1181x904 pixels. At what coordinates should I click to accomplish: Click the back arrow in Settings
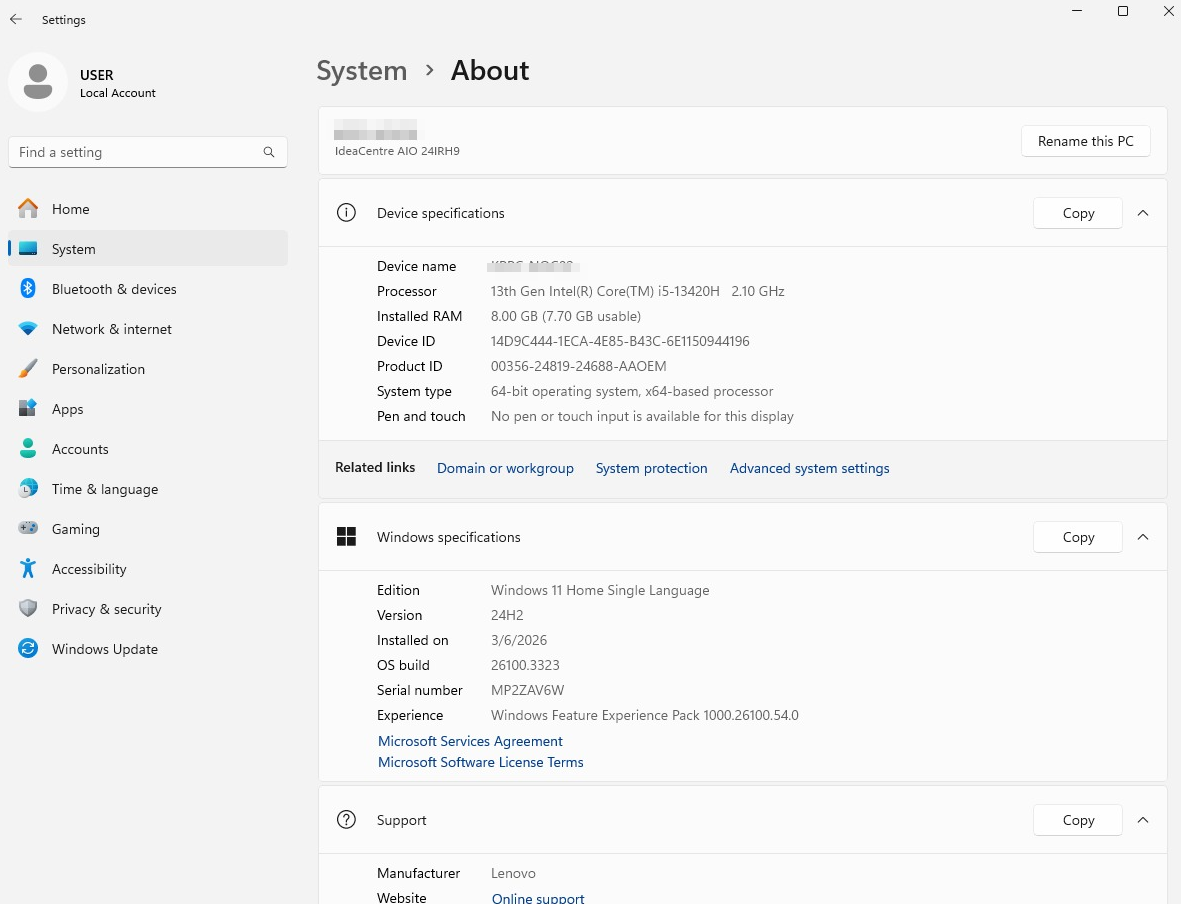[16, 20]
